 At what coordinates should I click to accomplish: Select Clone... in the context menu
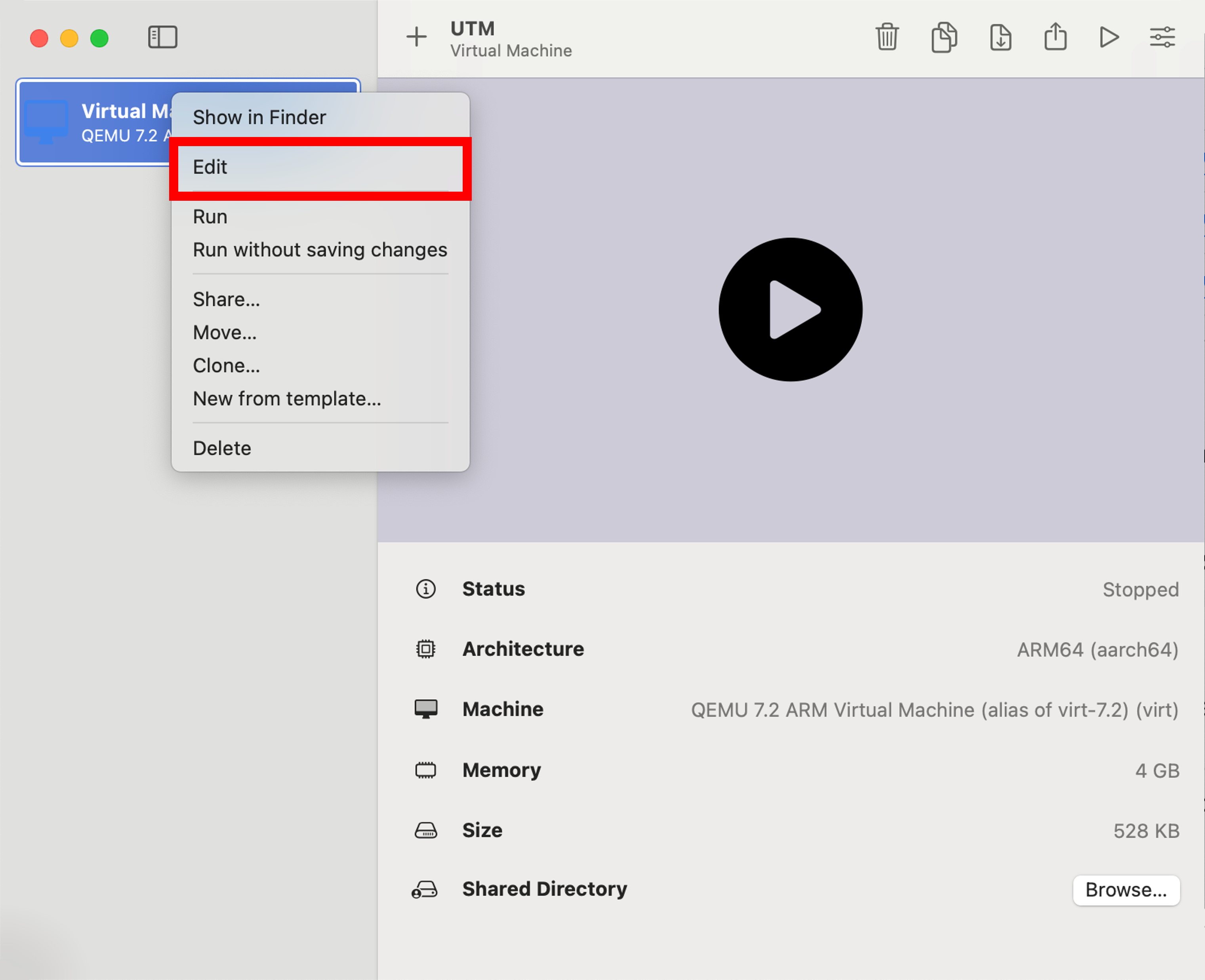click(x=227, y=366)
